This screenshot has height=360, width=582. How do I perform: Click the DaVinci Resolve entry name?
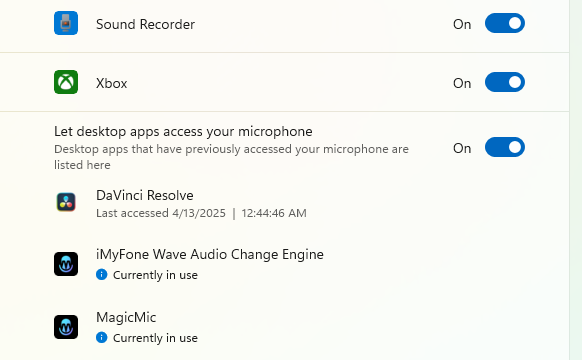pos(144,195)
